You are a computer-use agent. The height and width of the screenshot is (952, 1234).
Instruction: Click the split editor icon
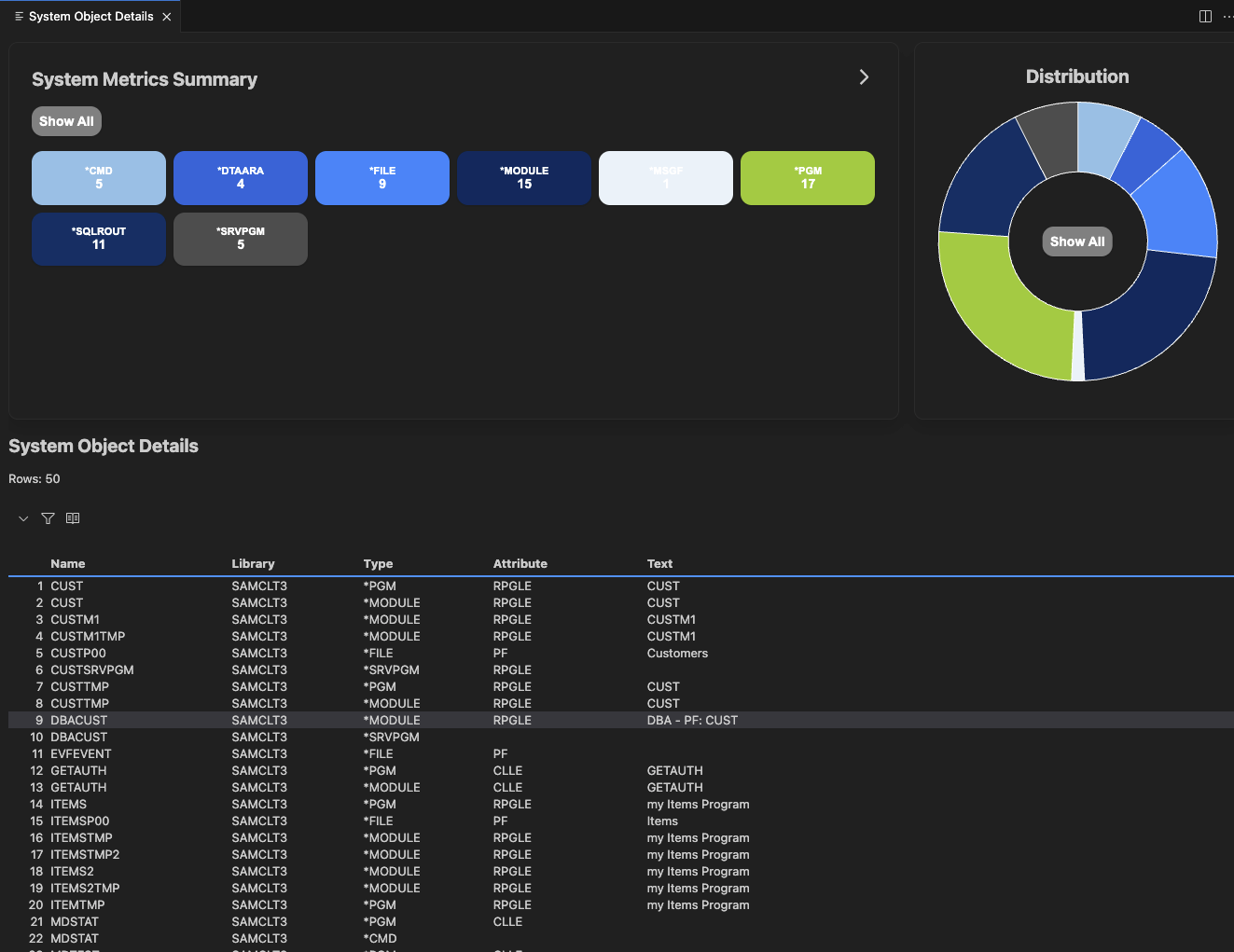tap(1205, 17)
